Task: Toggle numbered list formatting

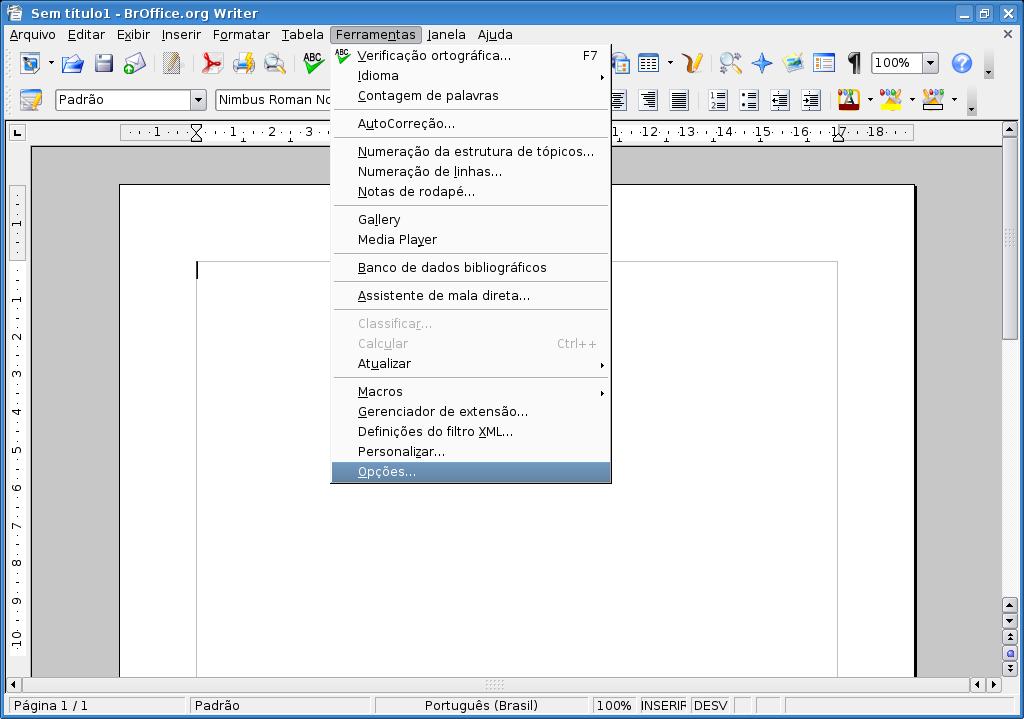Action: click(x=718, y=100)
